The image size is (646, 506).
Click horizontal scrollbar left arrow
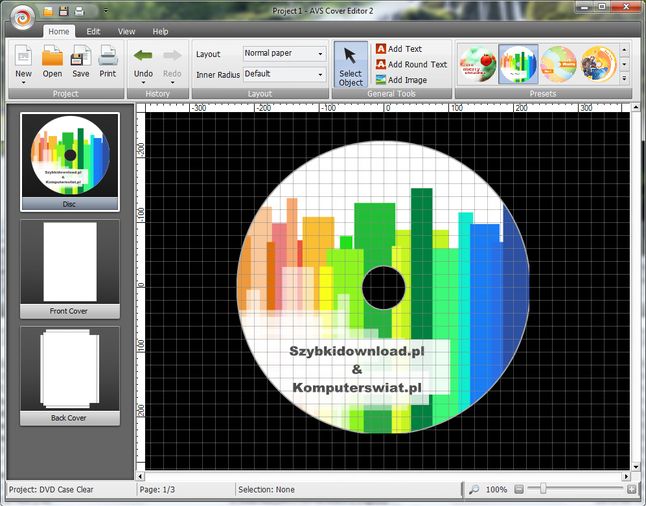(x=140, y=476)
